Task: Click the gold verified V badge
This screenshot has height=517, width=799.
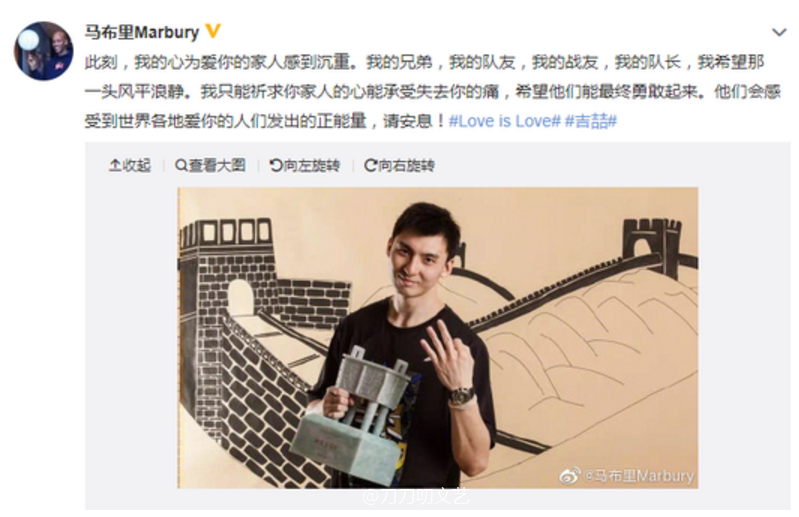Action: tap(213, 31)
